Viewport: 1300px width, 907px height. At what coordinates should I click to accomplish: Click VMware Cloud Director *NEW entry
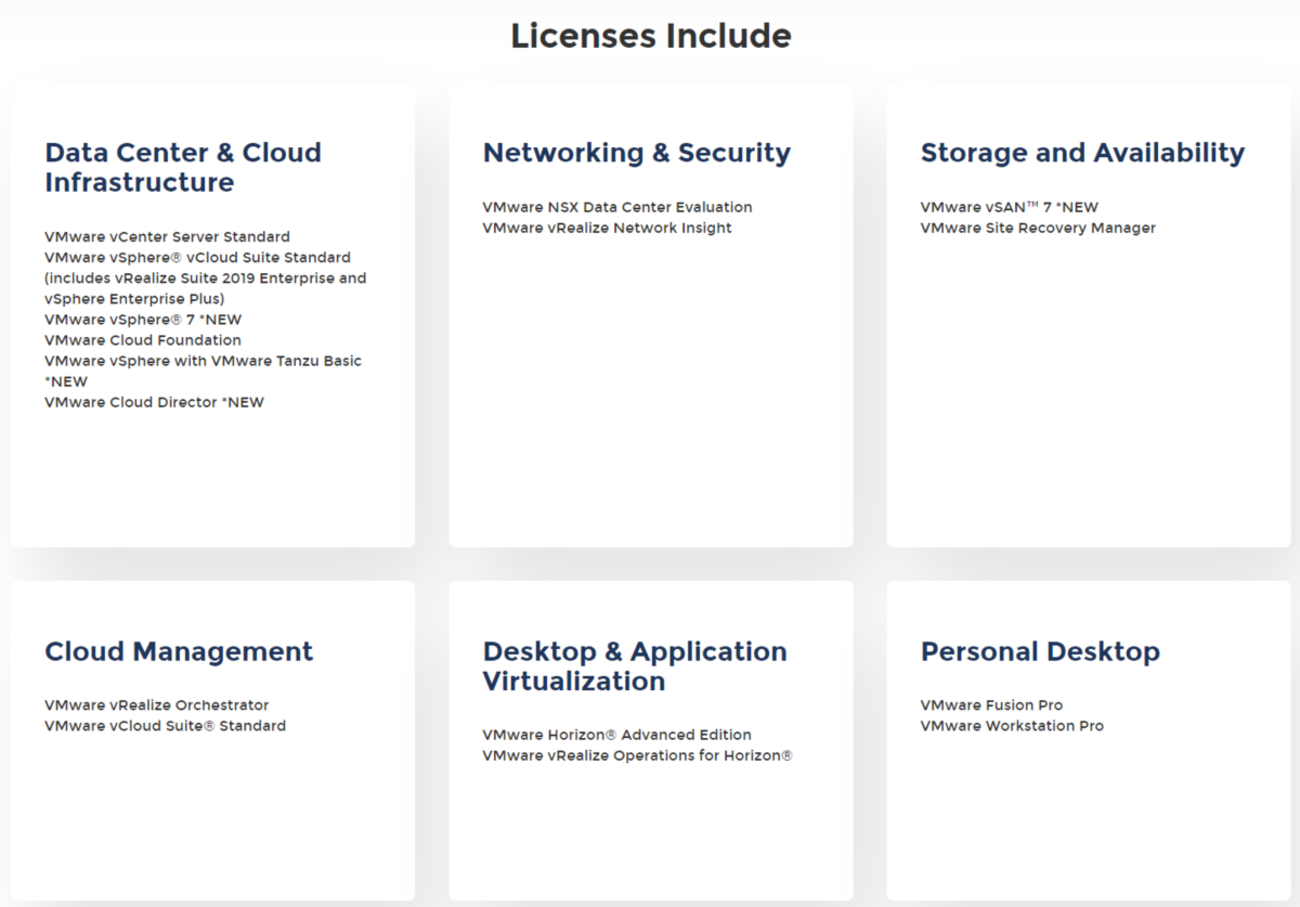(154, 402)
